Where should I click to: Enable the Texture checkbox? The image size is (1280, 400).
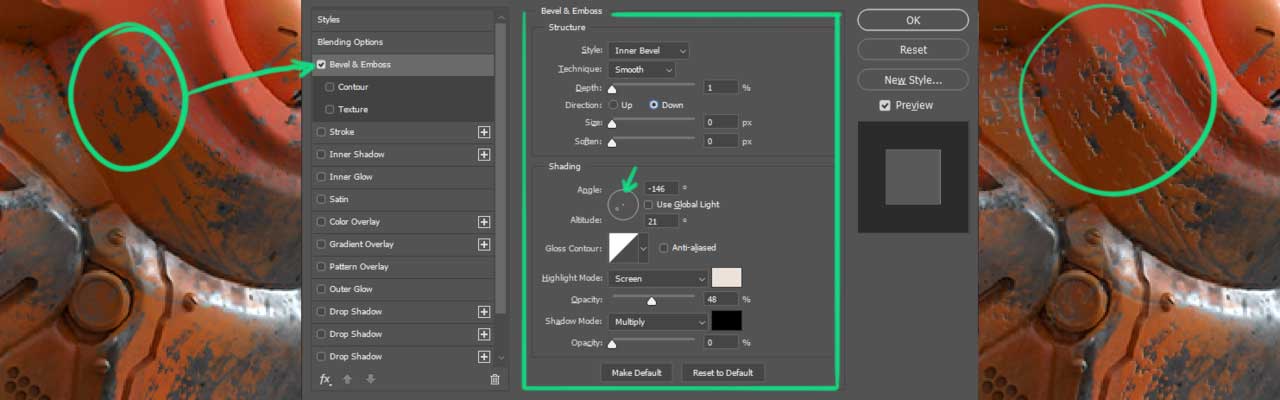pos(330,109)
